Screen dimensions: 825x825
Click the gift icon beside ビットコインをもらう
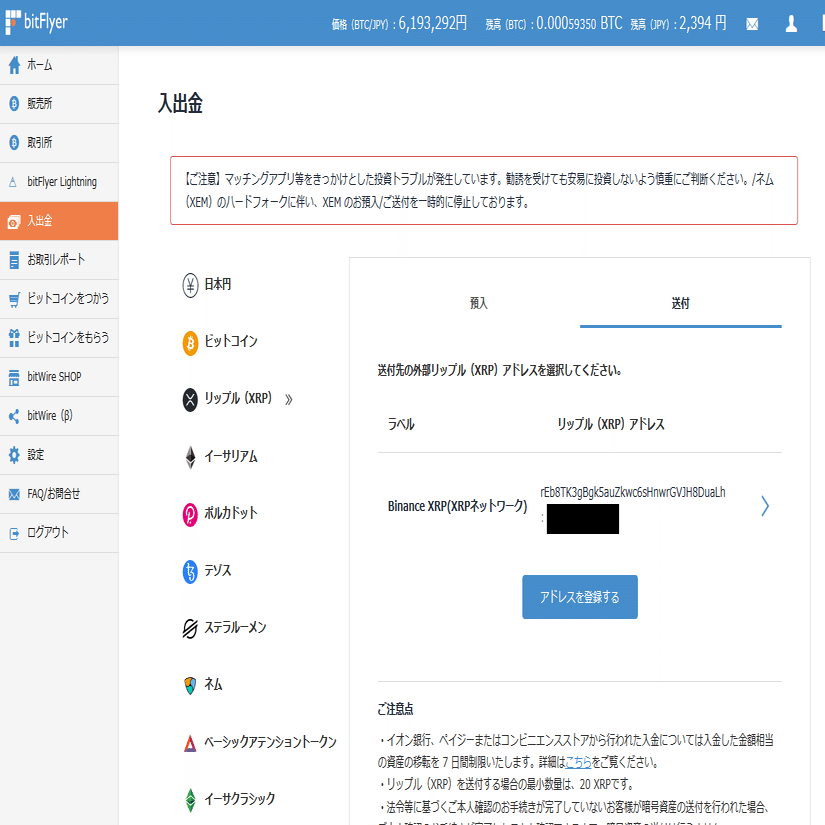[x=14, y=338]
